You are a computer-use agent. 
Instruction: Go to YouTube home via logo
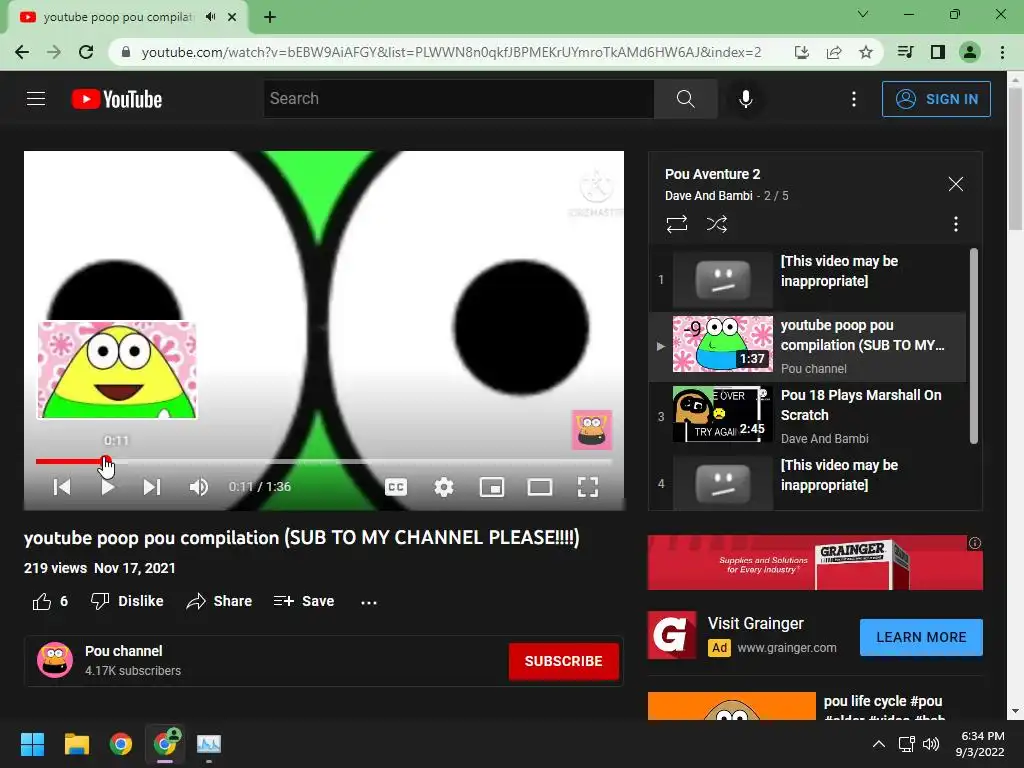[x=117, y=99]
